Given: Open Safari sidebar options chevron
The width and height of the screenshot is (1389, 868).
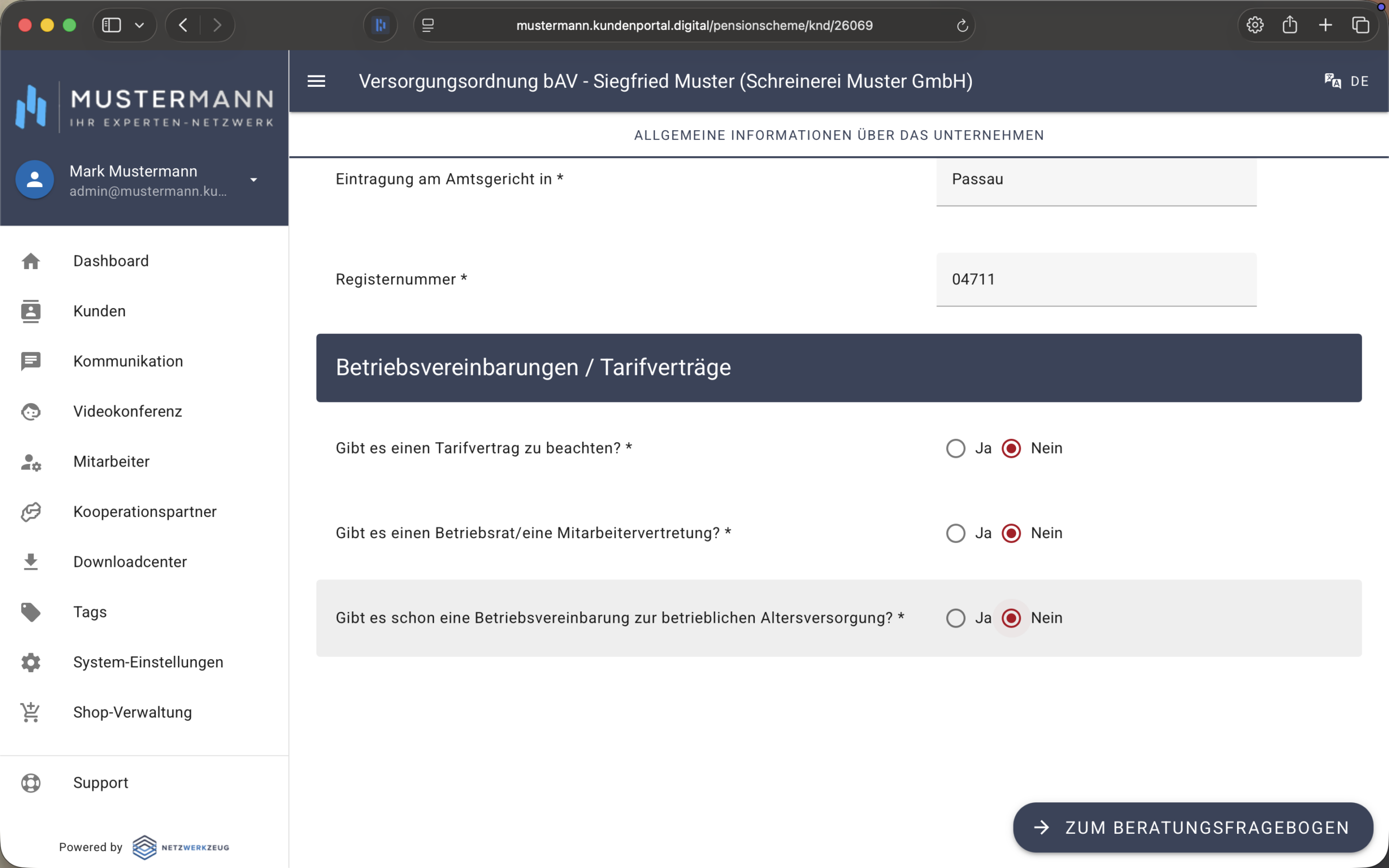Looking at the screenshot, I should click(139, 25).
